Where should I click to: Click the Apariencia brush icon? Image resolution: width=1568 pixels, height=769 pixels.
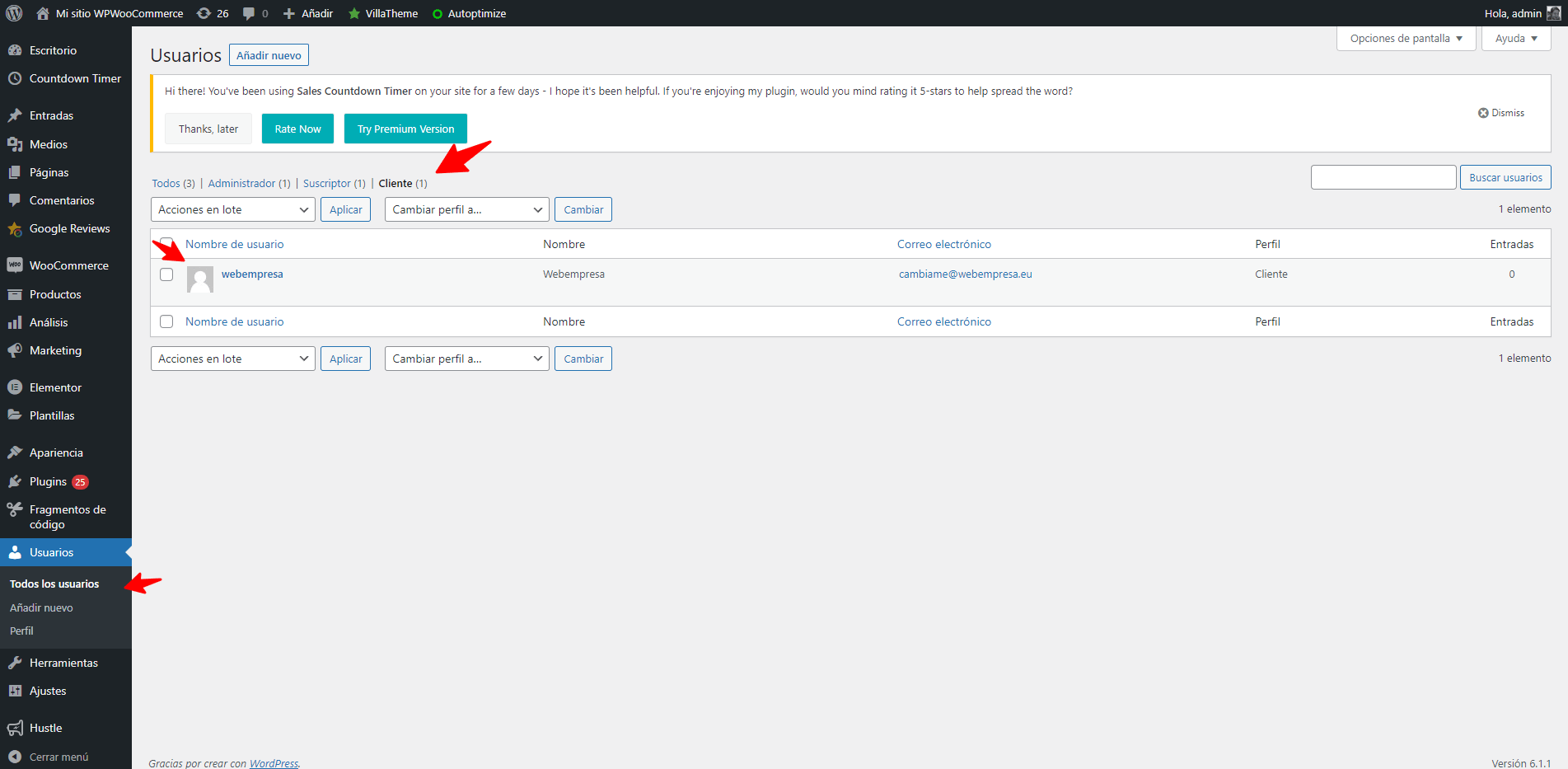(15, 452)
